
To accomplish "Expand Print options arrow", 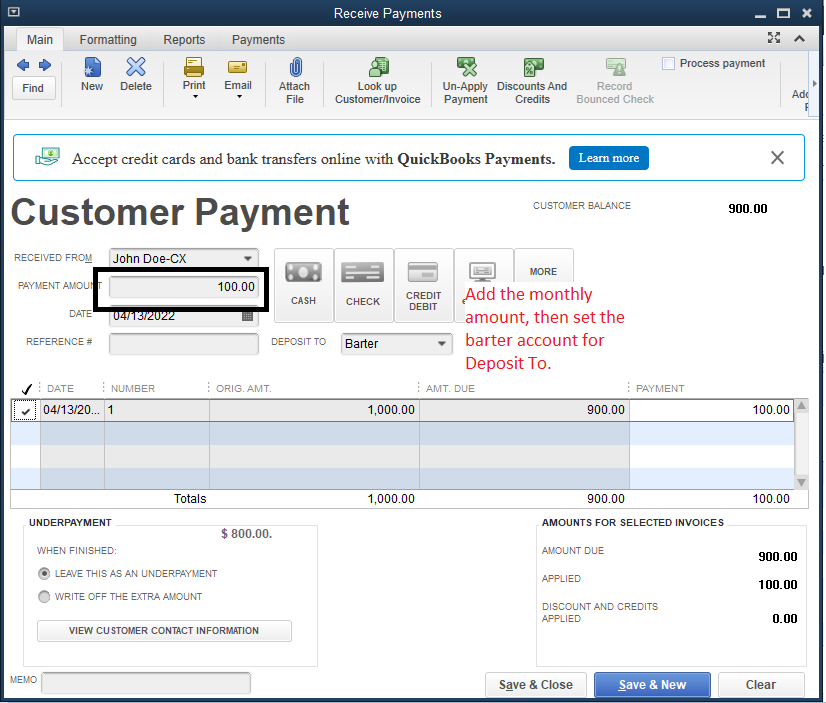I will 195,97.
